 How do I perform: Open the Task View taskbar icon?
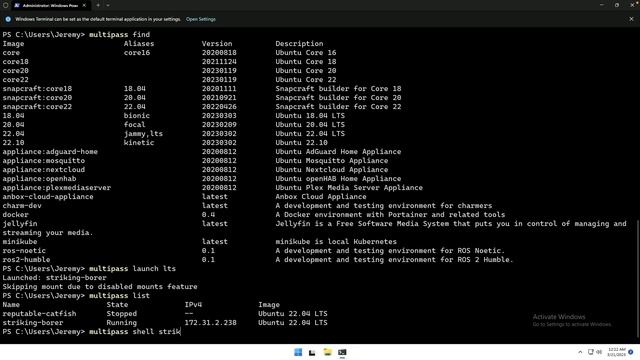pos(312,352)
